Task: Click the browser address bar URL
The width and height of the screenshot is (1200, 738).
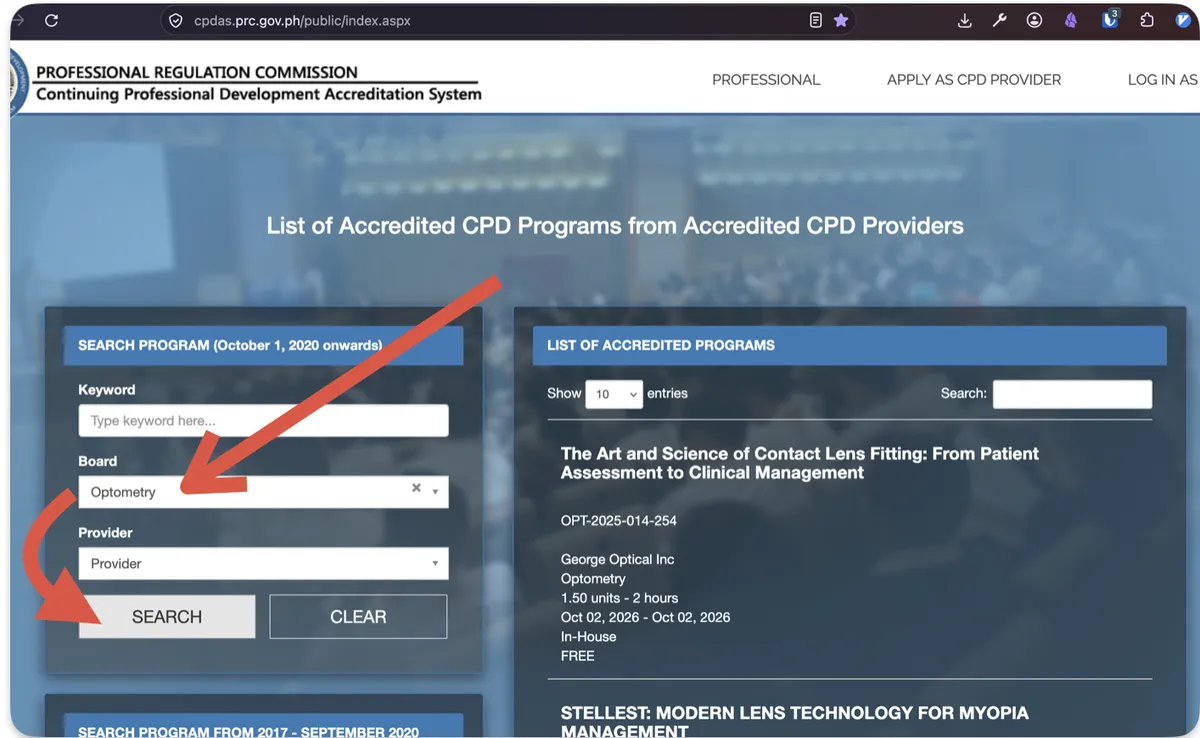Action: 302,20
